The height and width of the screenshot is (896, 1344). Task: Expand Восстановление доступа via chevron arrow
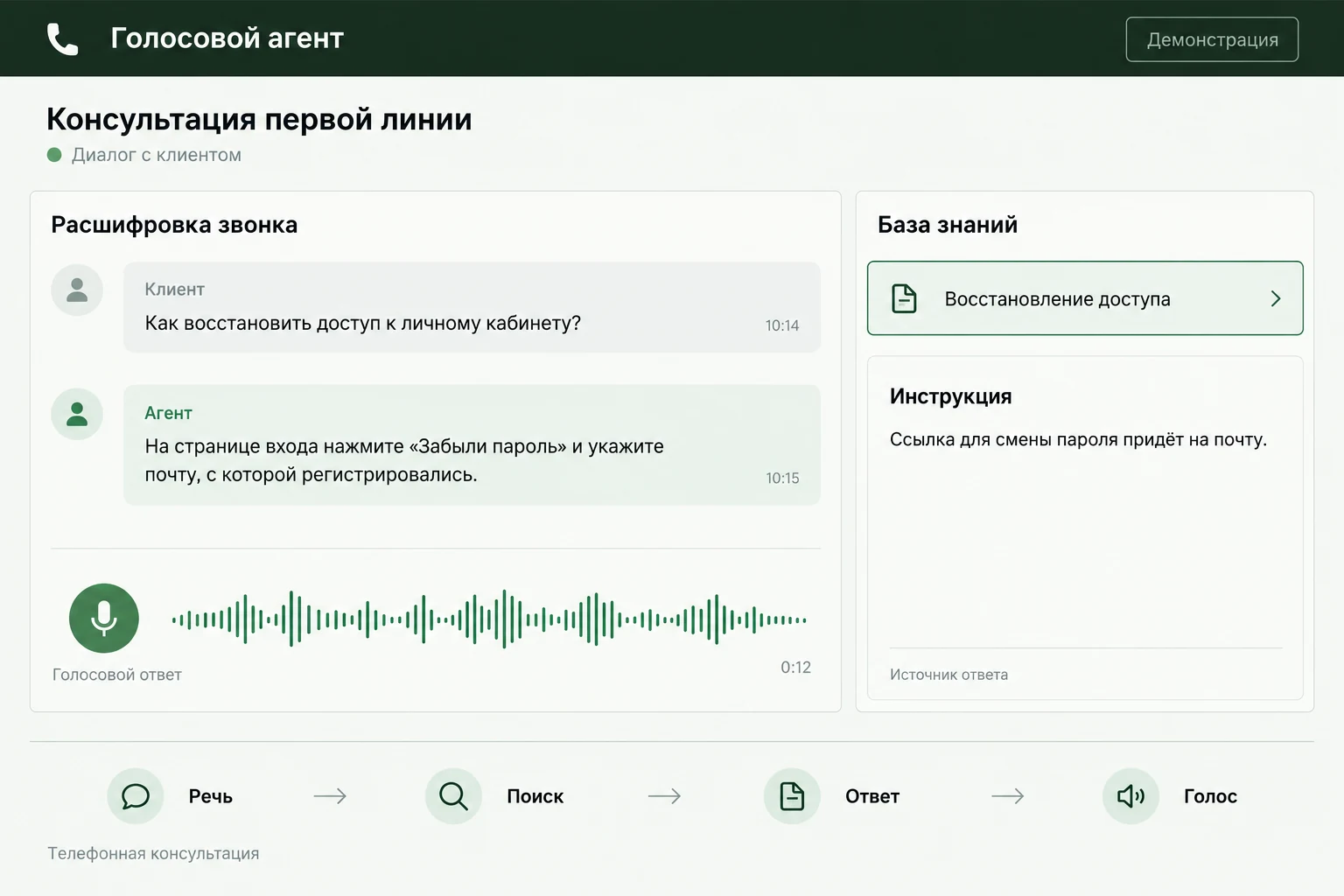tap(1276, 298)
